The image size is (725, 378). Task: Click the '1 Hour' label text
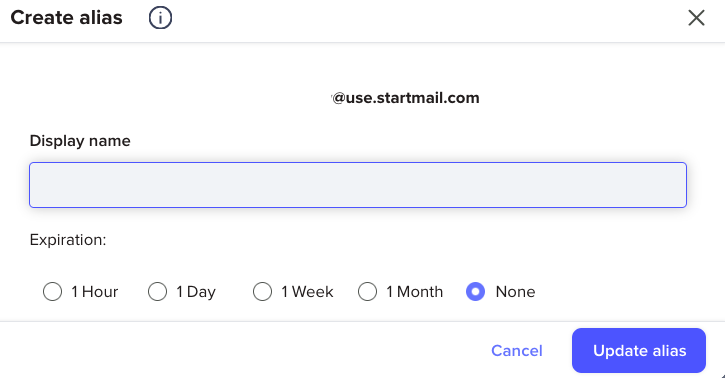click(95, 292)
